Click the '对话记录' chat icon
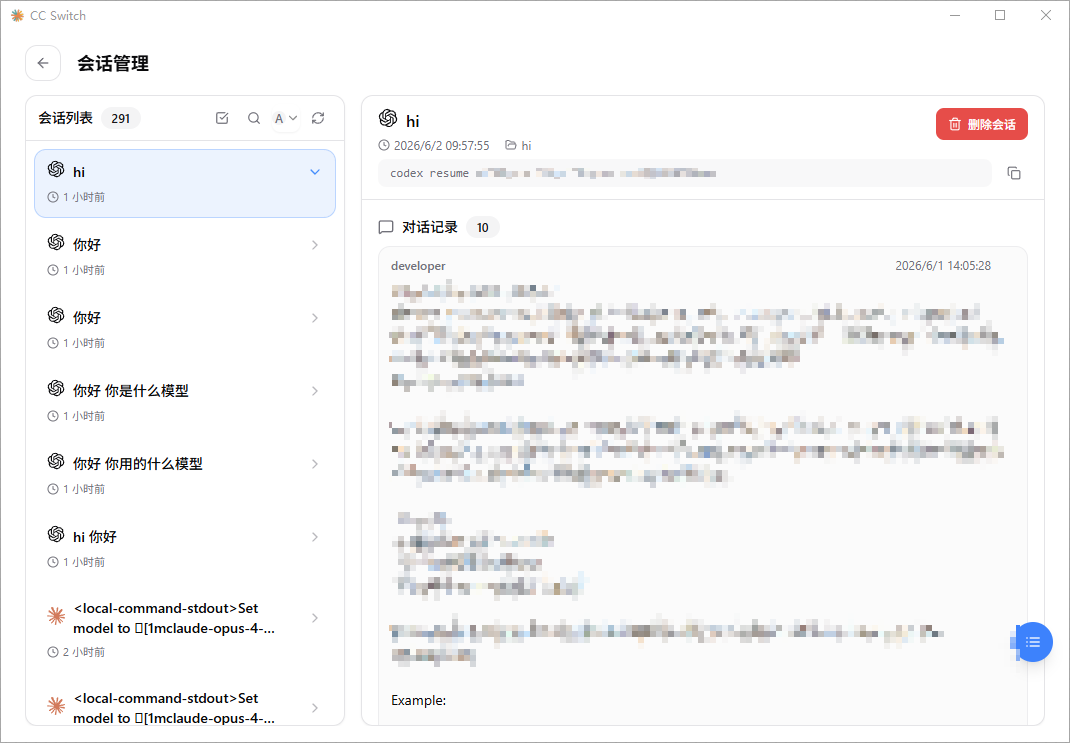The width and height of the screenshot is (1070, 743). (x=386, y=227)
